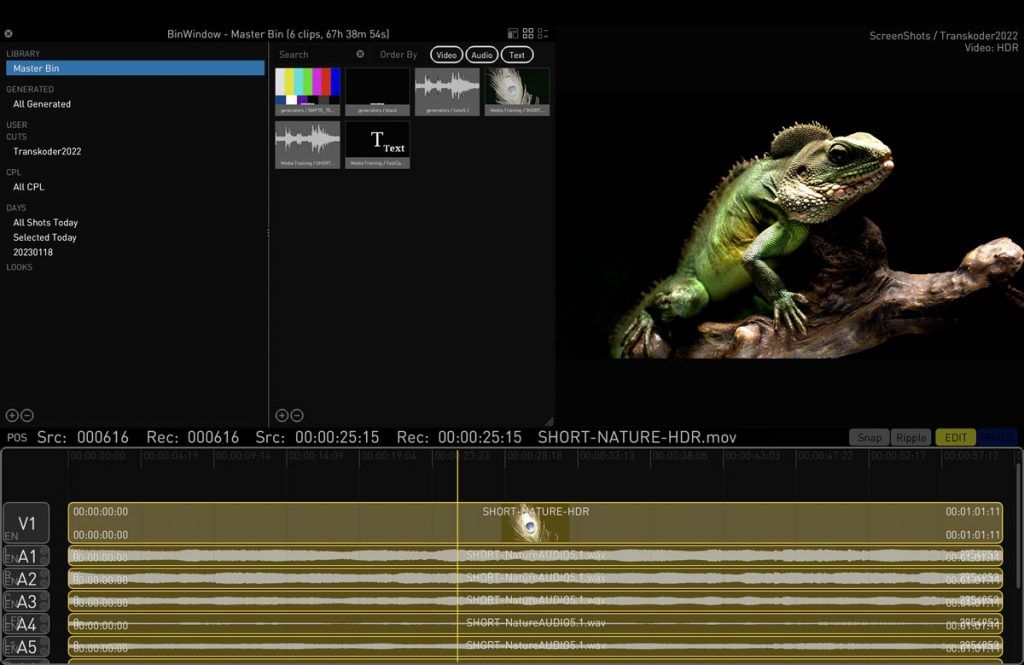Toggle the bin sidebar layout icon

(513, 33)
